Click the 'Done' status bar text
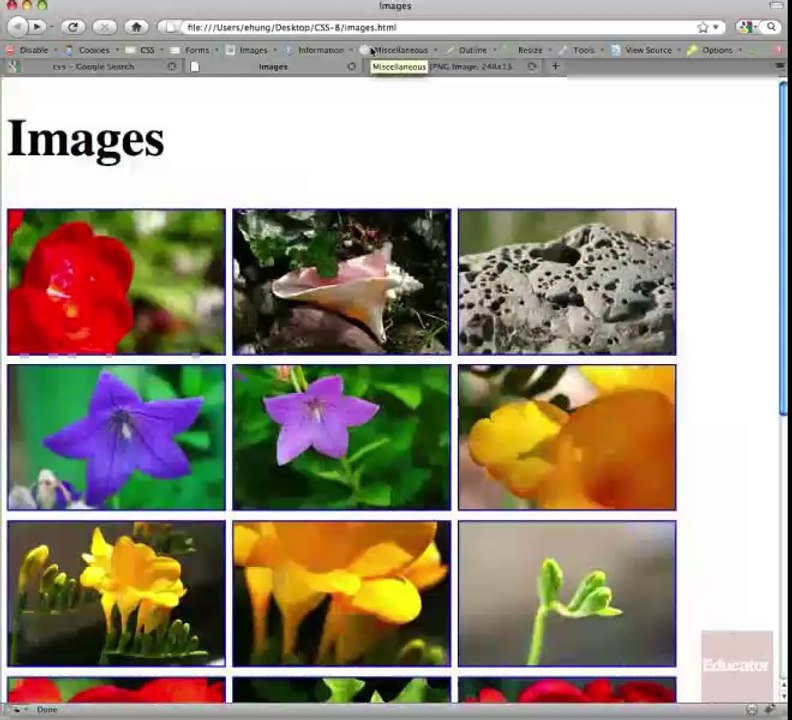This screenshot has height=720, width=792. point(47,709)
